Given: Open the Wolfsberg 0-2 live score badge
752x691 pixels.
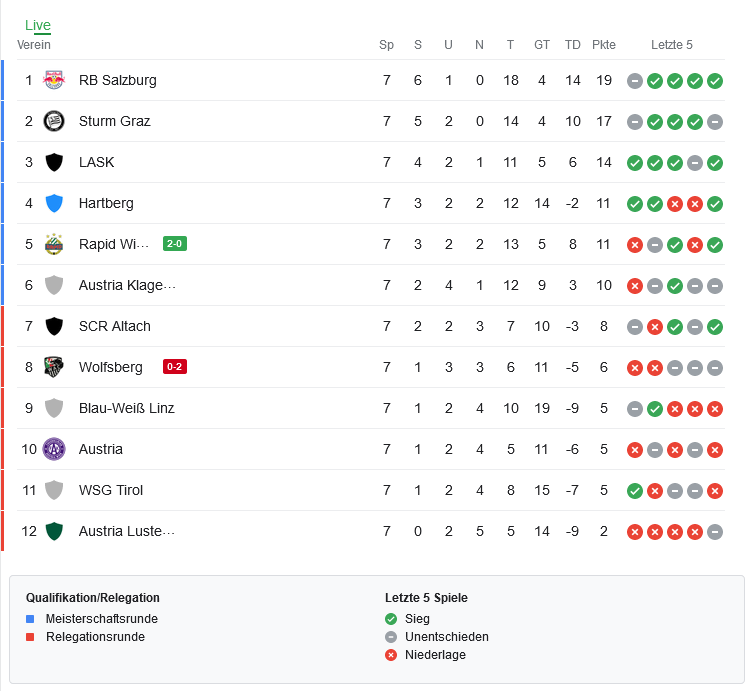Looking at the screenshot, I should [175, 366].
